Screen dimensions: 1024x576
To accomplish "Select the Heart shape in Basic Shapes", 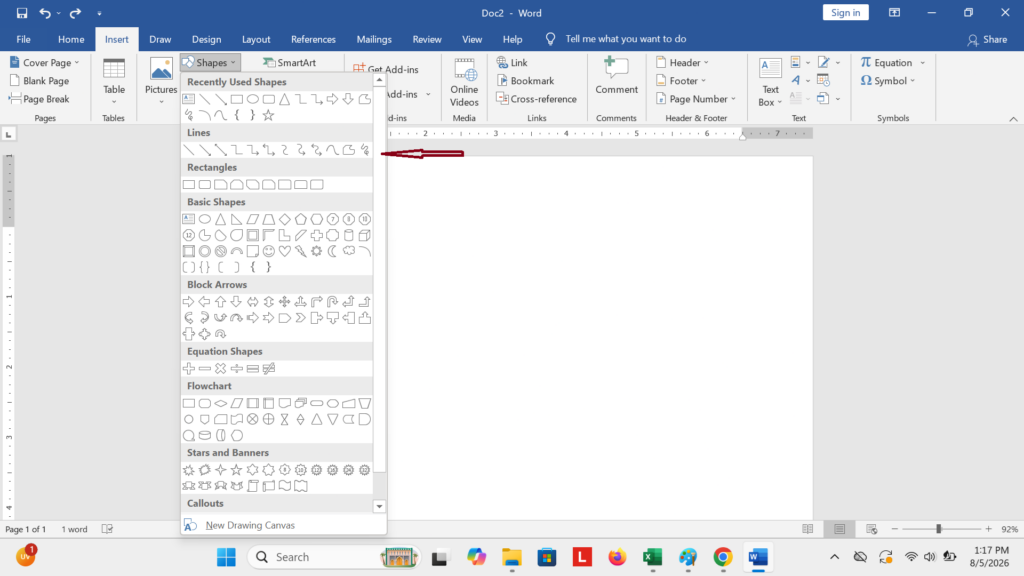I will tap(285, 251).
